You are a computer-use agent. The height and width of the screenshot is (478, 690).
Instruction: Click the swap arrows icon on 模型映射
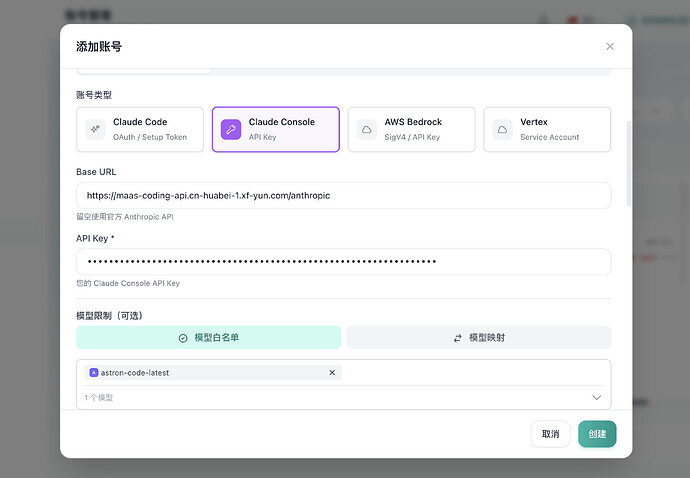pos(458,338)
